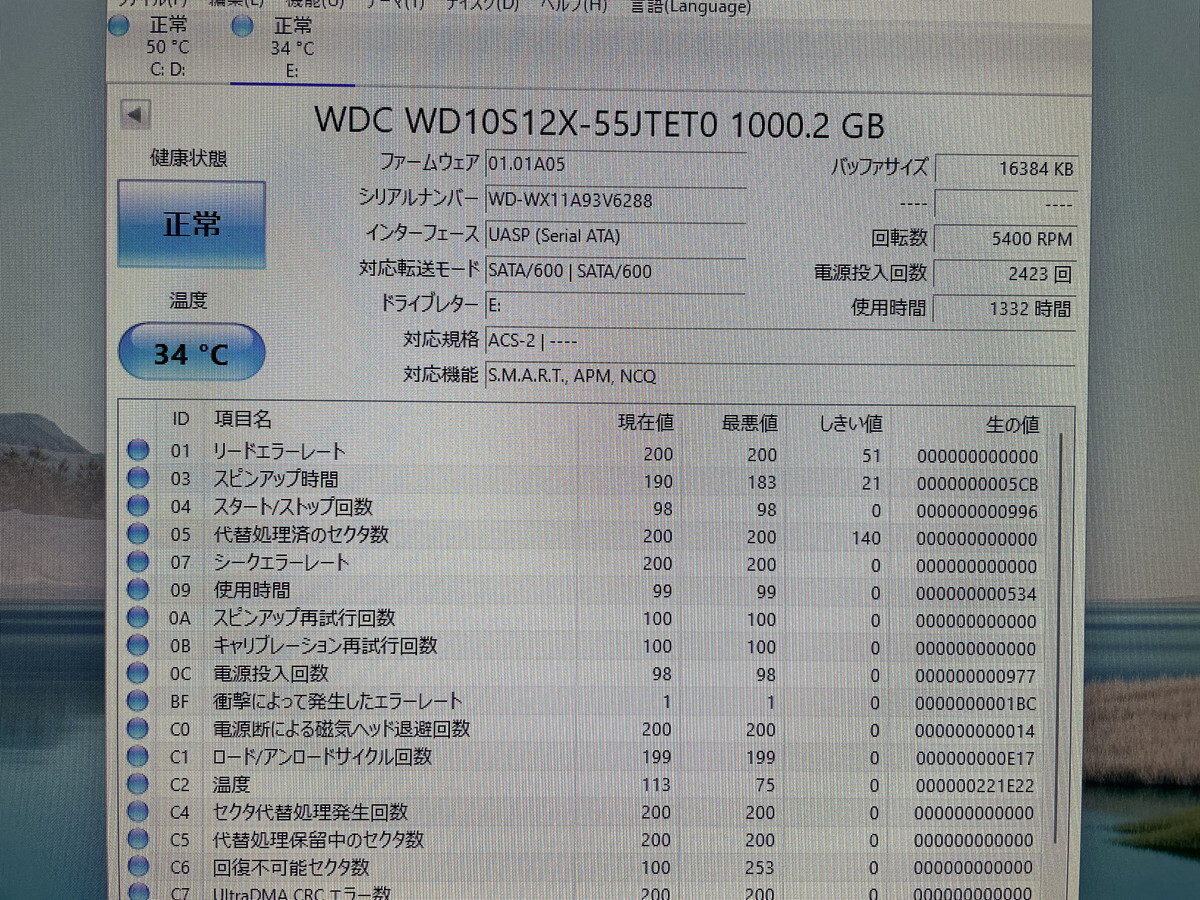Click the status icon for 回復不可能セクタ数 row
The height and width of the screenshot is (900, 1200).
point(138,867)
